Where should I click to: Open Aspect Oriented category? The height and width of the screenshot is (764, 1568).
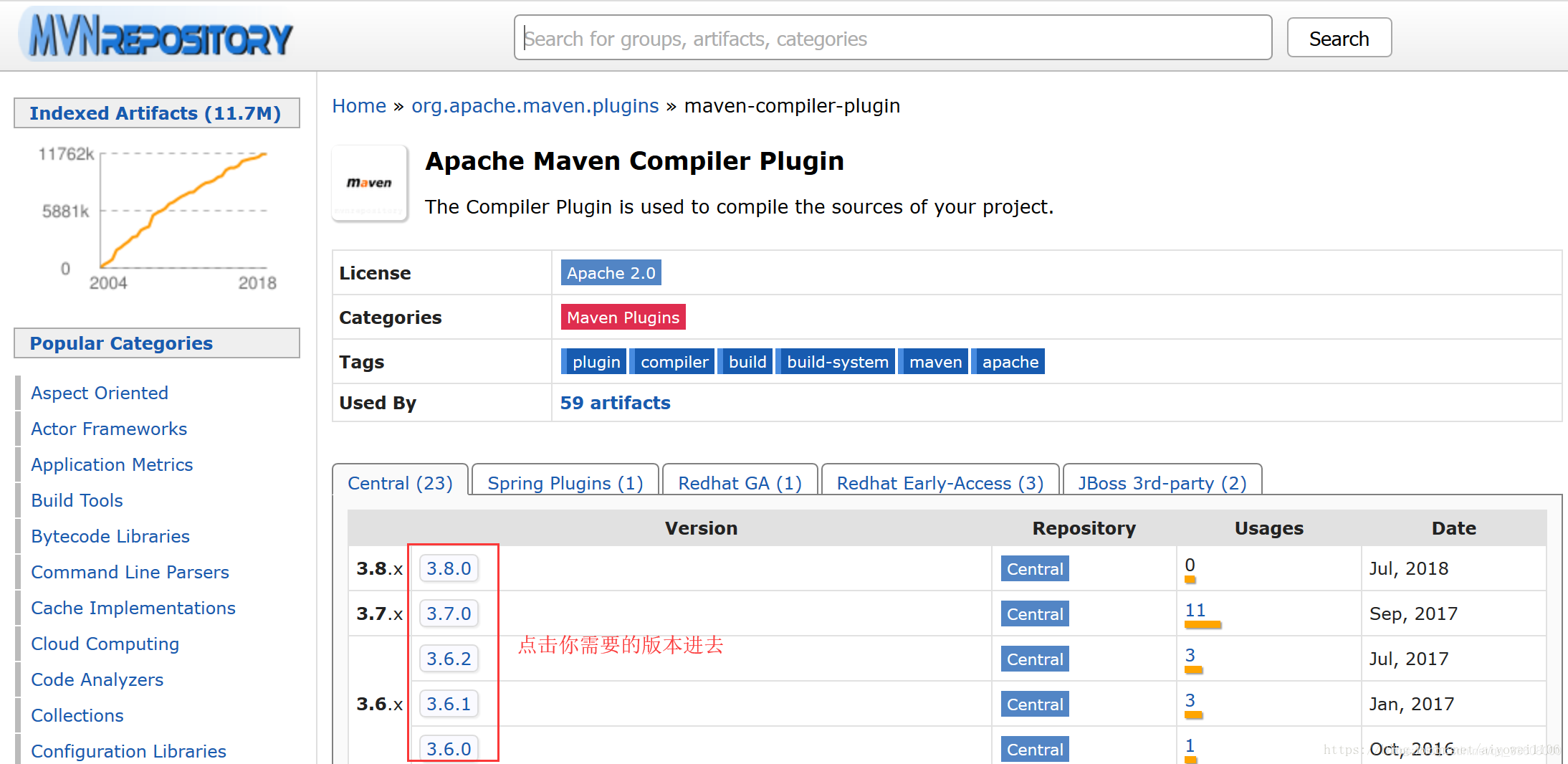tap(100, 393)
